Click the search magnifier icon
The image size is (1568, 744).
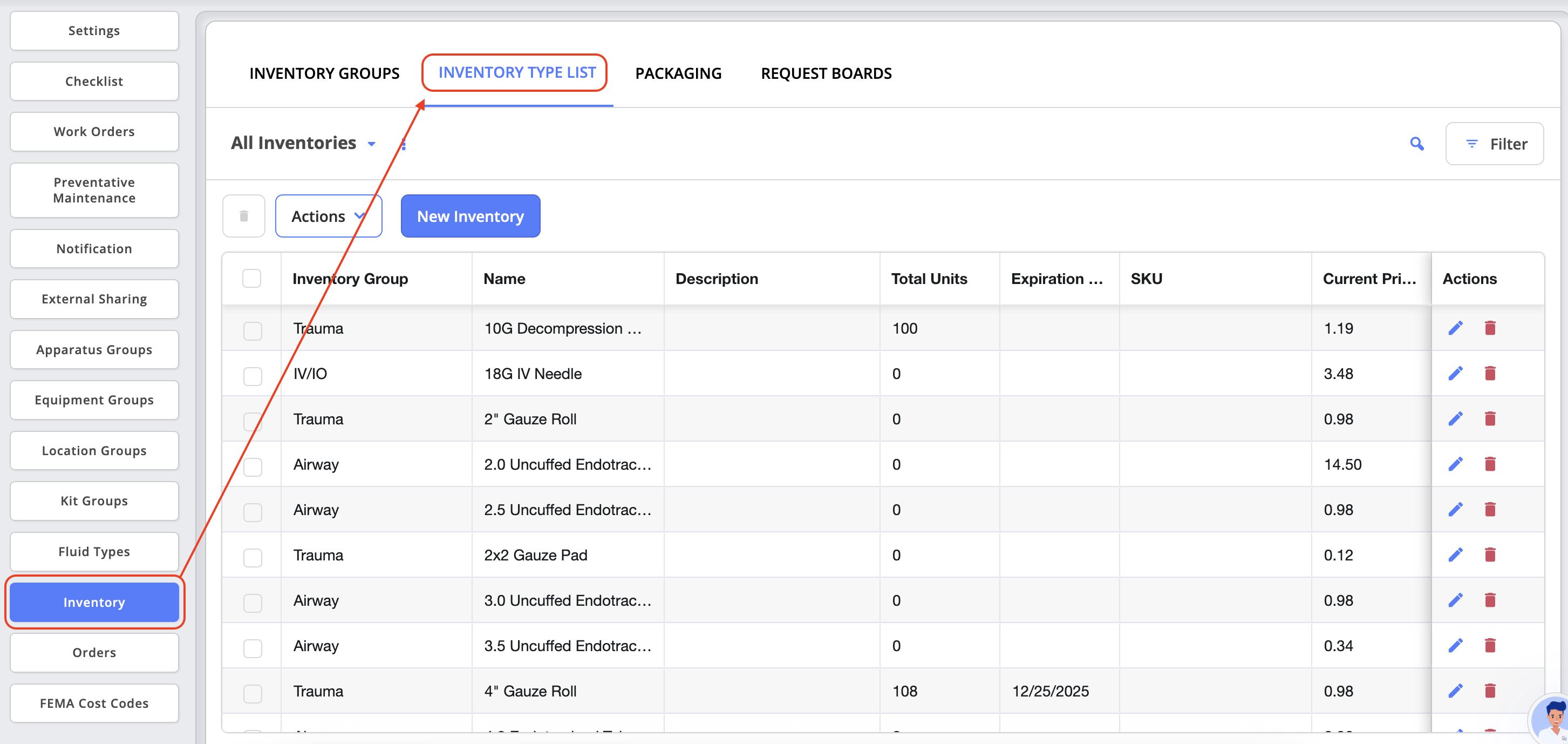1416,144
